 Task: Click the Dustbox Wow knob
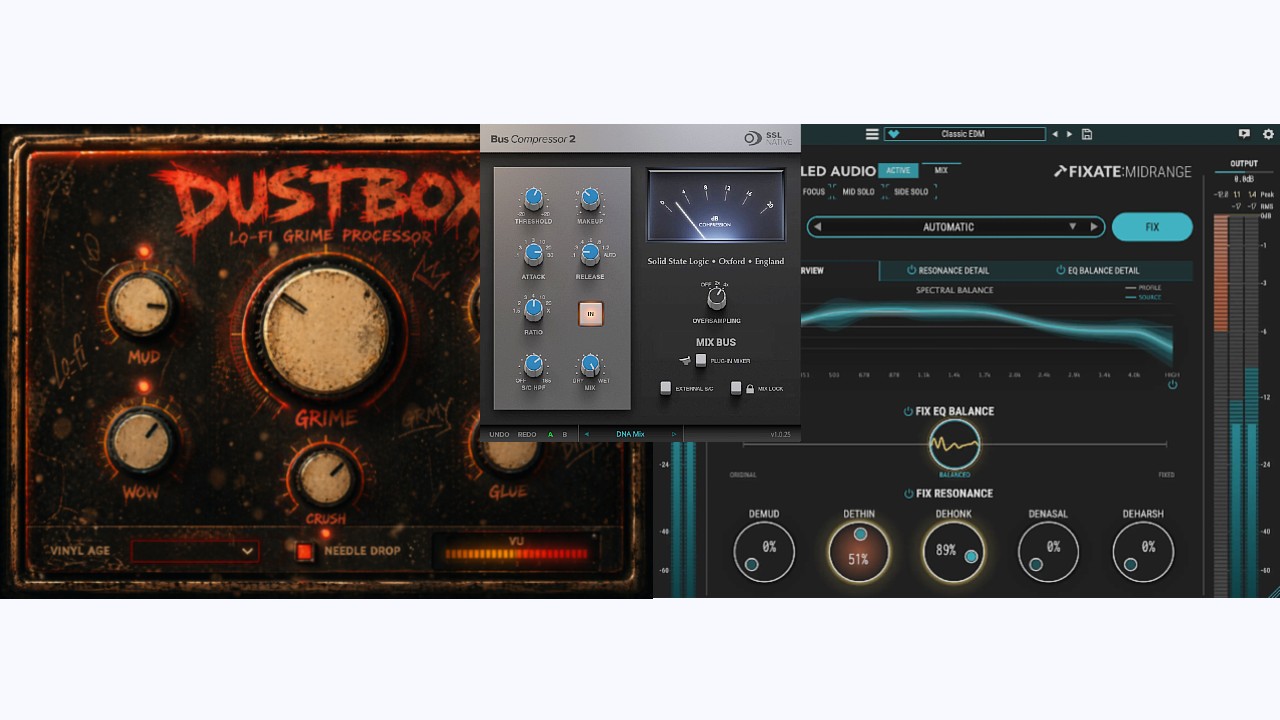pos(142,440)
